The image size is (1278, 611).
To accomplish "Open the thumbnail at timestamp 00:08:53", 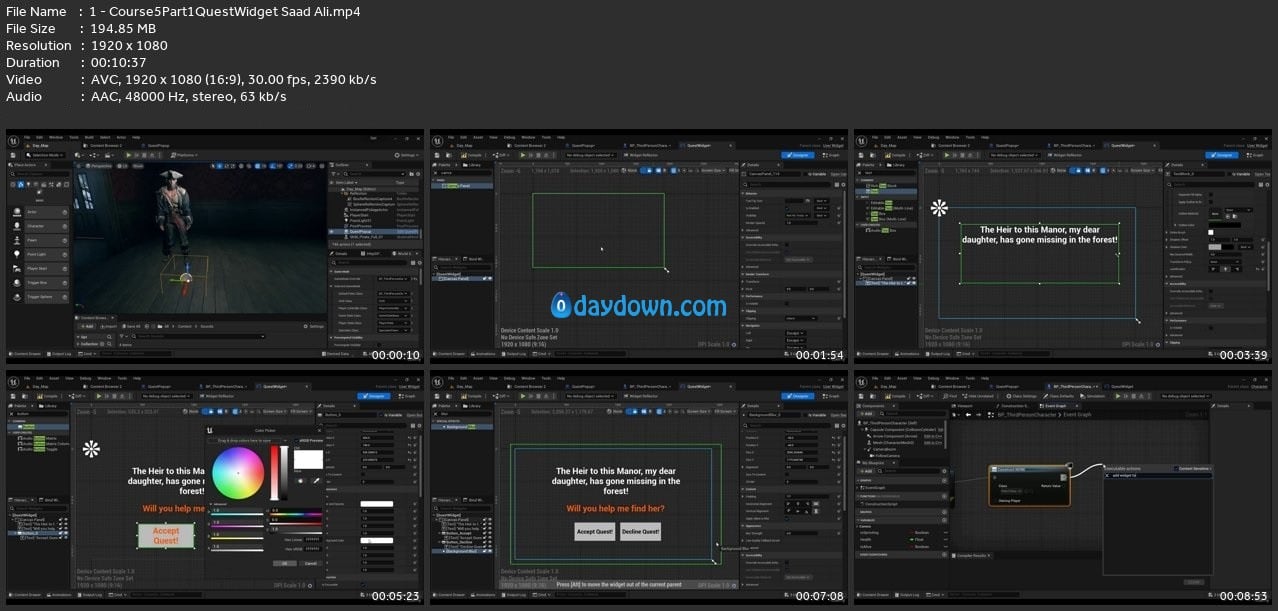I will click(x=1062, y=487).
